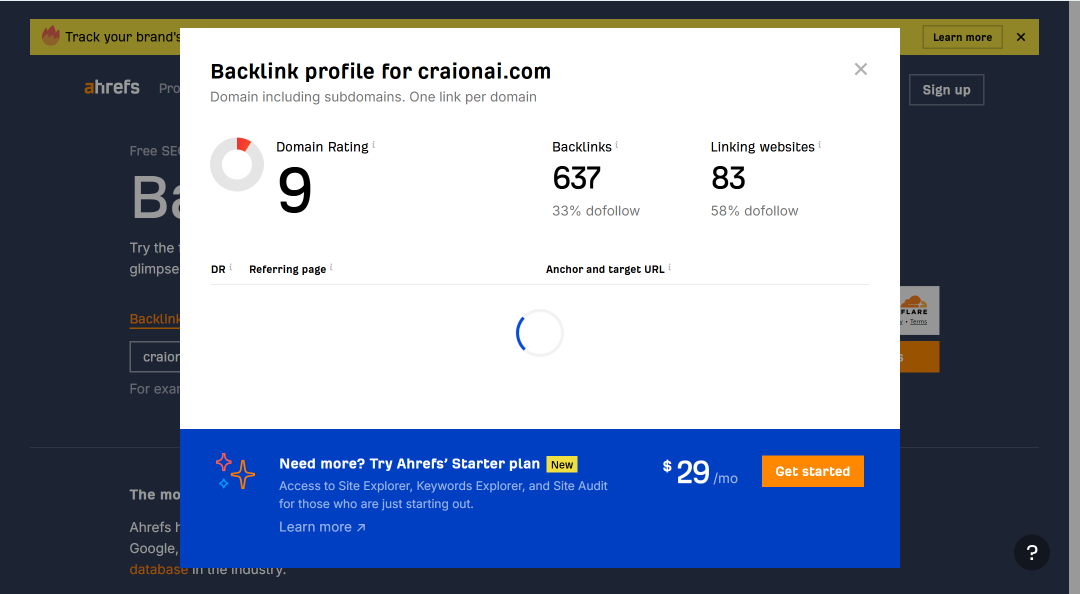The width and height of the screenshot is (1080, 594).
Task: Click the sparkle stars icon in the blue banner
Action: (x=235, y=471)
